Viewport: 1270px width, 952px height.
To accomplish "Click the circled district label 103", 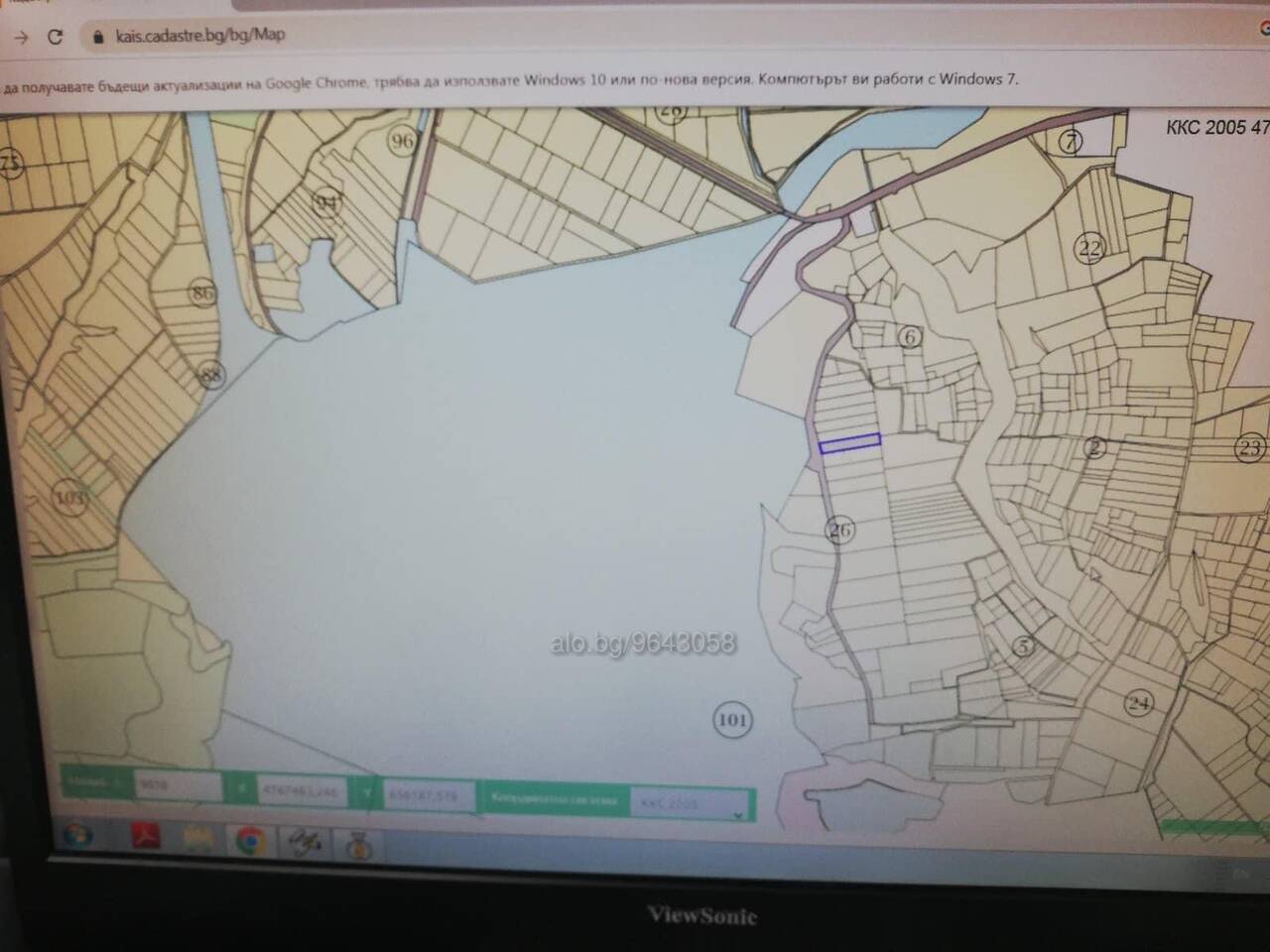I will pyautogui.click(x=69, y=496).
